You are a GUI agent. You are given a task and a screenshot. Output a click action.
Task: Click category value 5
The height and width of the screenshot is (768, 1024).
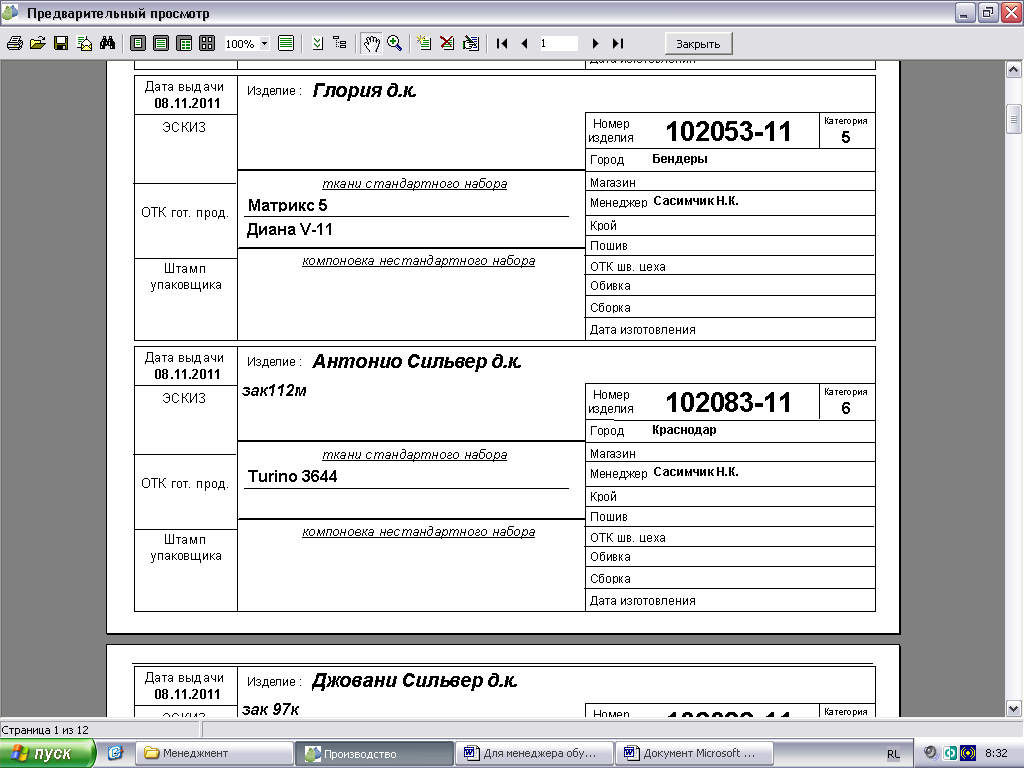pos(846,137)
